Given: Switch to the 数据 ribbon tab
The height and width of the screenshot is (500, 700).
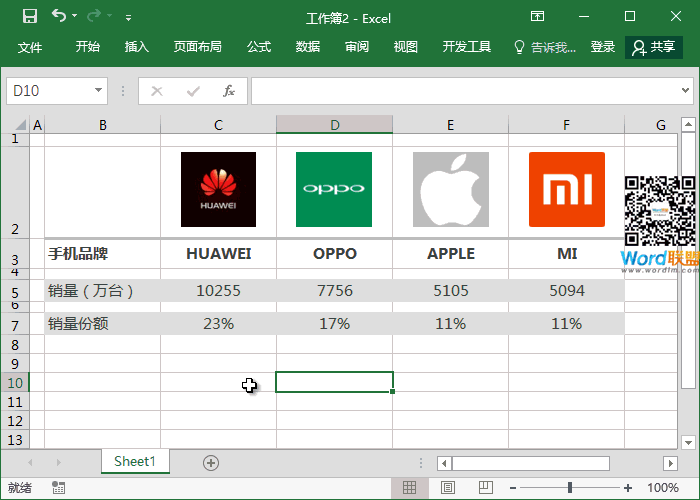Looking at the screenshot, I should (x=308, y=46).
